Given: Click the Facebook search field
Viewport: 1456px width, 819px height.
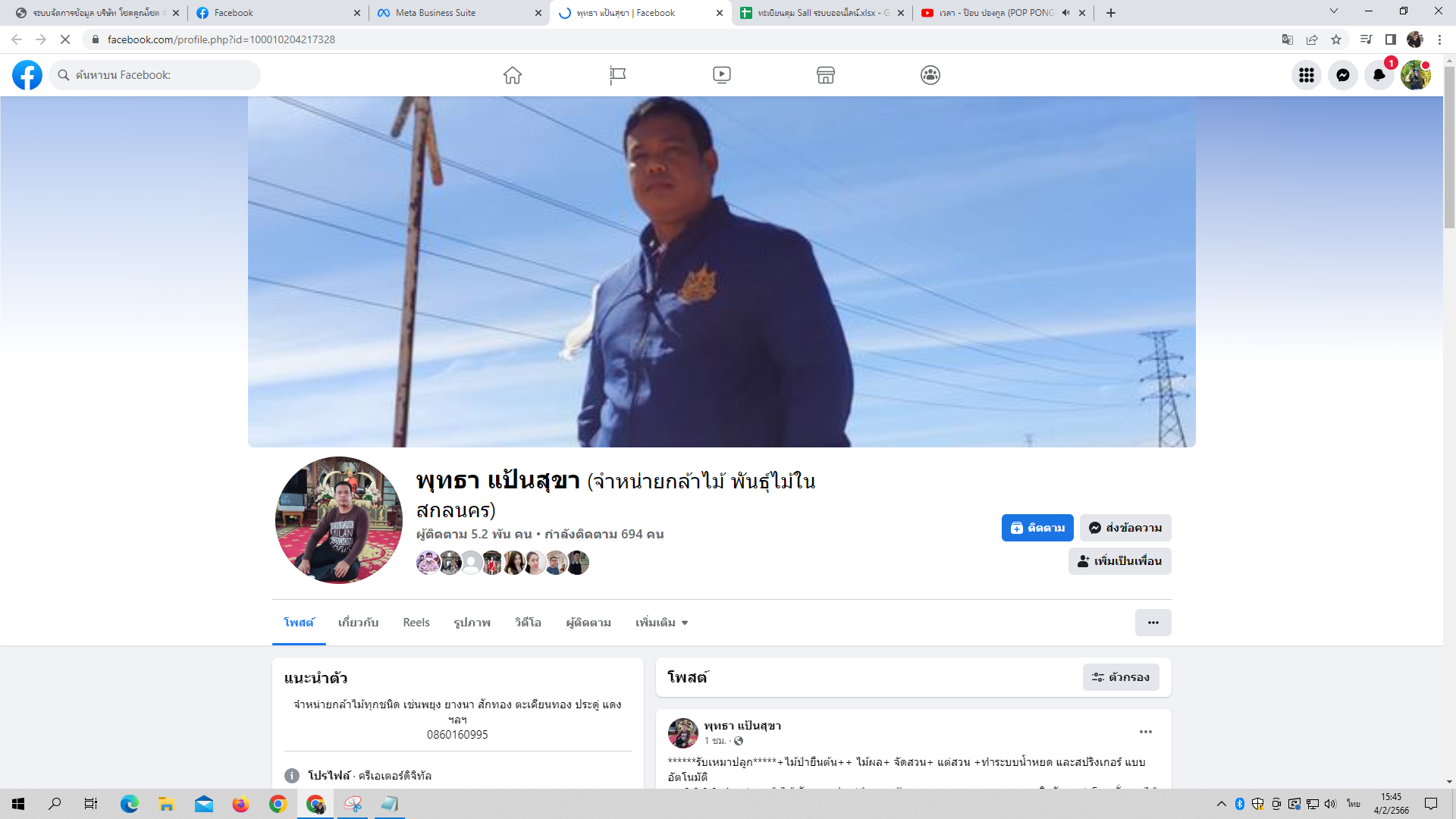Looking at the screenshot, I should coord(159,75).
